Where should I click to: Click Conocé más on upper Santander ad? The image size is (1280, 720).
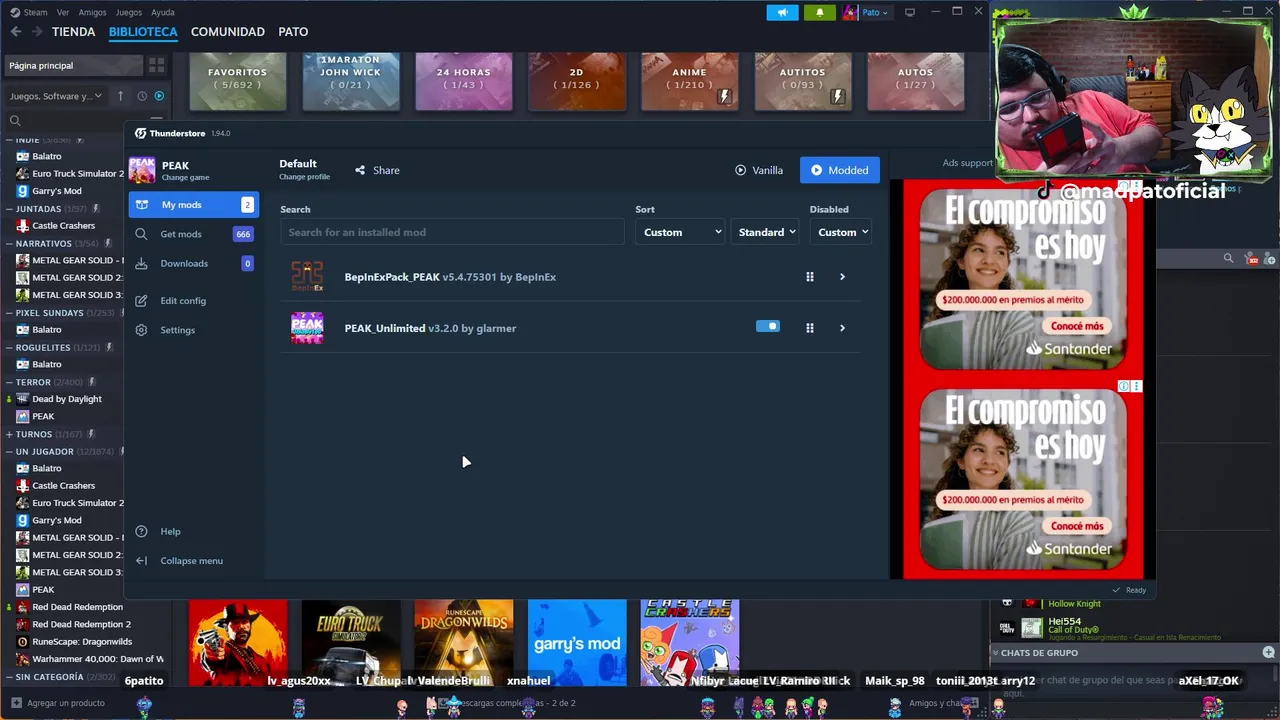pyautogui.click(x=1077, y=326)
